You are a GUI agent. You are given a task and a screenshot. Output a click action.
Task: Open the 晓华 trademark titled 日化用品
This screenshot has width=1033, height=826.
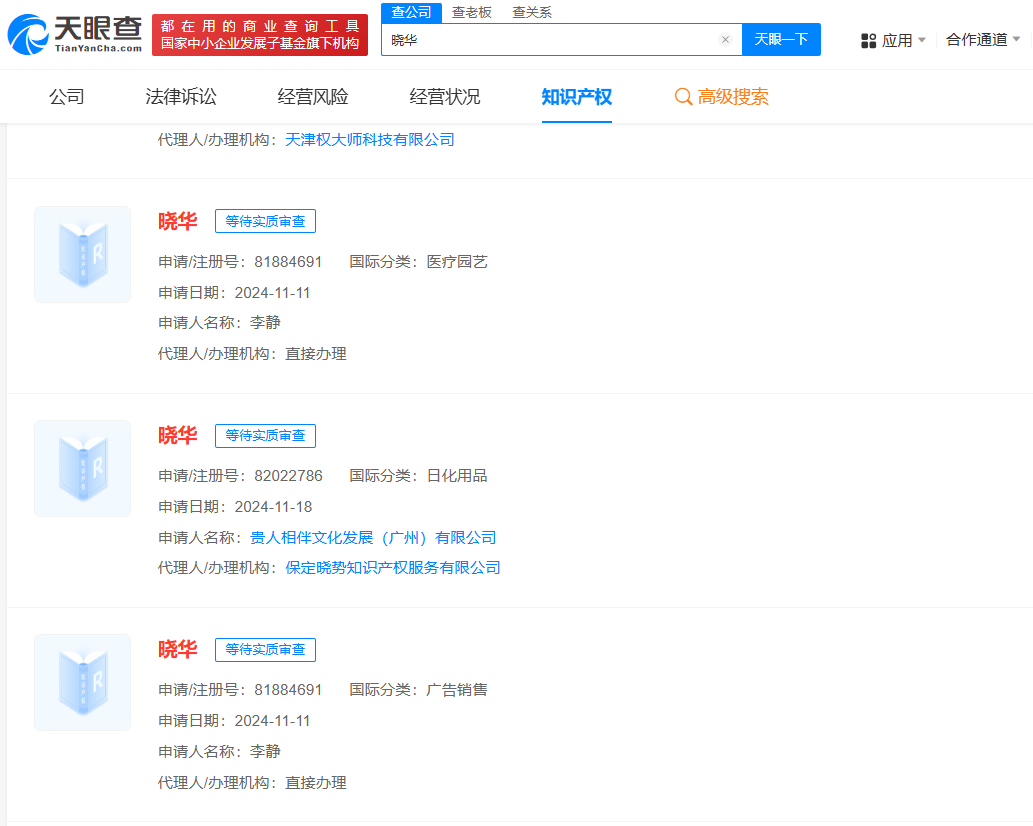pyautogui.click(x=177, y=435)
